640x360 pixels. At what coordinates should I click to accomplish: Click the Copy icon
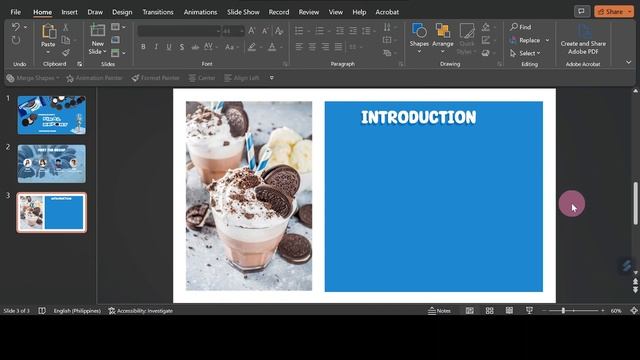(x=65, y=40)
